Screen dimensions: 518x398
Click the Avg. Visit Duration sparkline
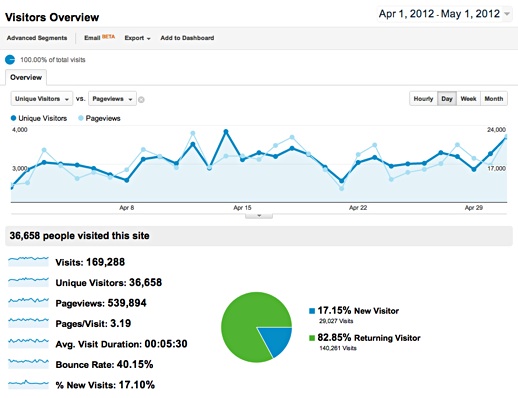[28, 343]
